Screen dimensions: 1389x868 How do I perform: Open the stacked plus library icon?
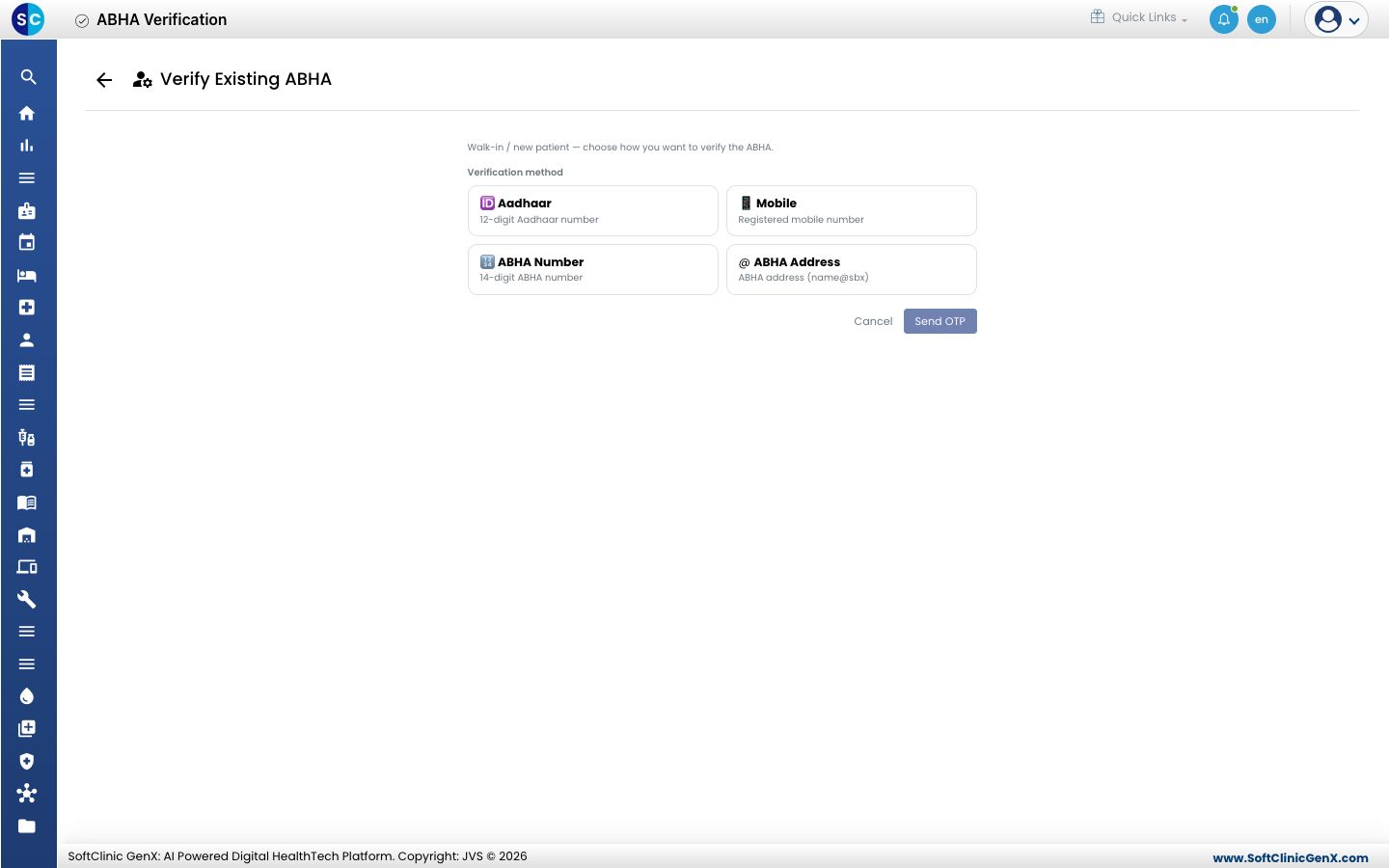27,729
